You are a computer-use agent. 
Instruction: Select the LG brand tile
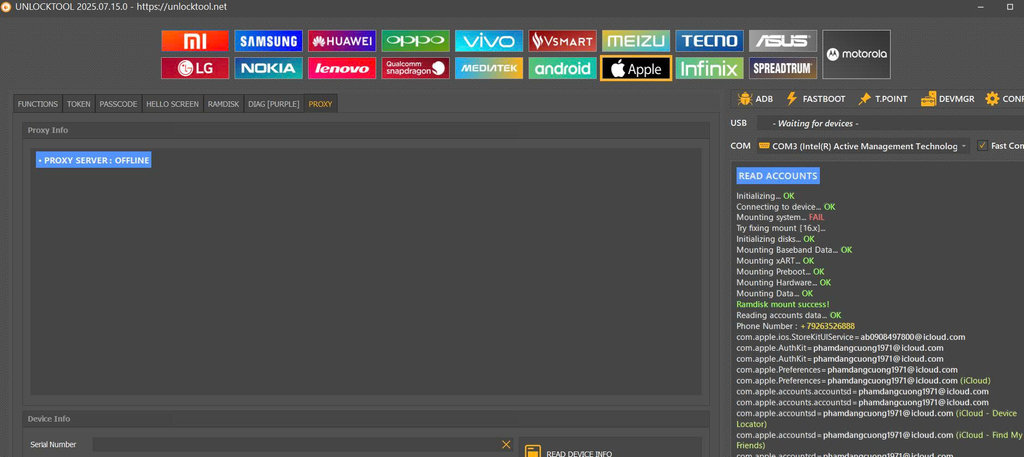point(195,68)
